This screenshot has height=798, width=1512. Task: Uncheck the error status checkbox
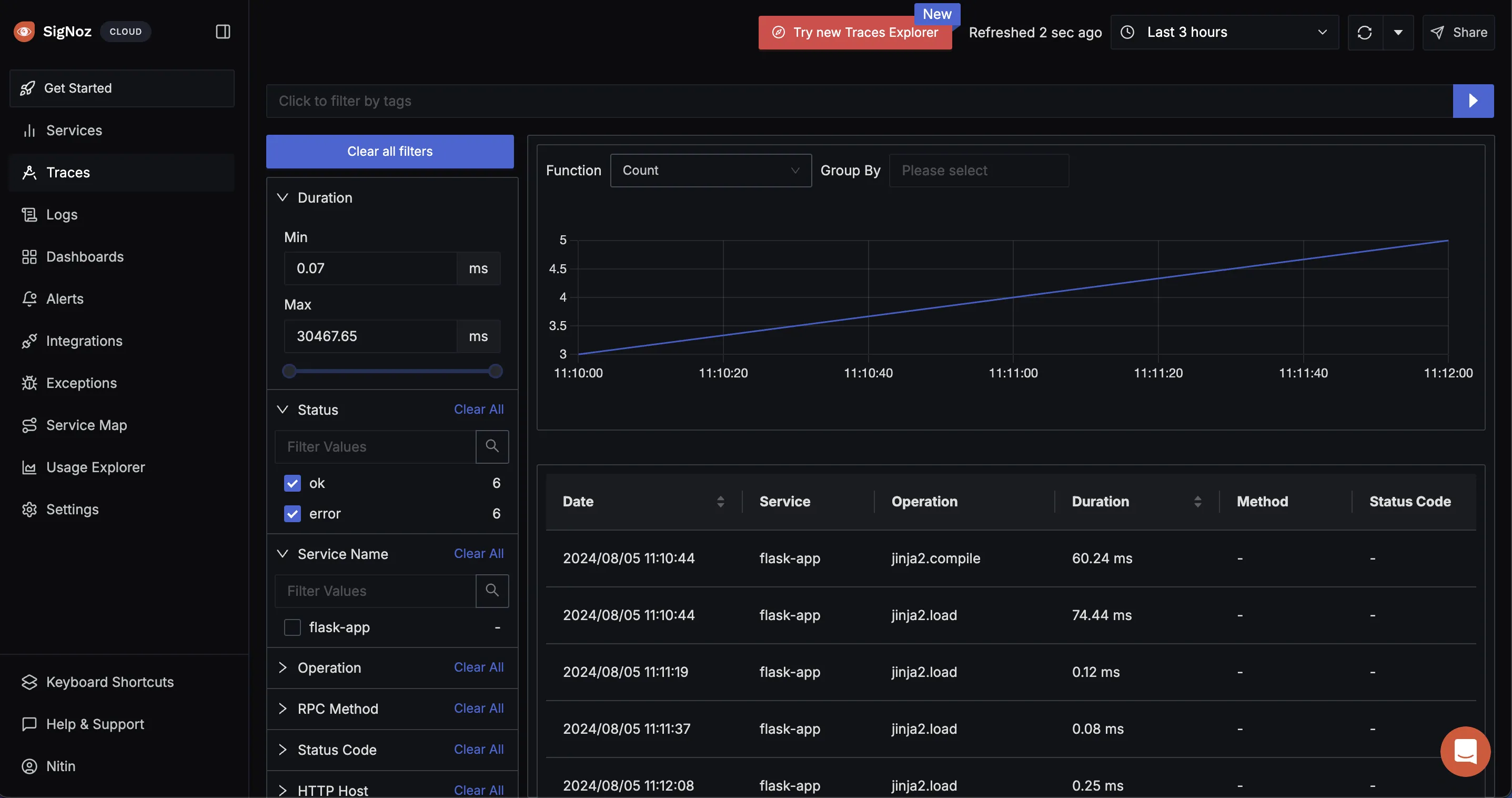click(x=293, y=514)
